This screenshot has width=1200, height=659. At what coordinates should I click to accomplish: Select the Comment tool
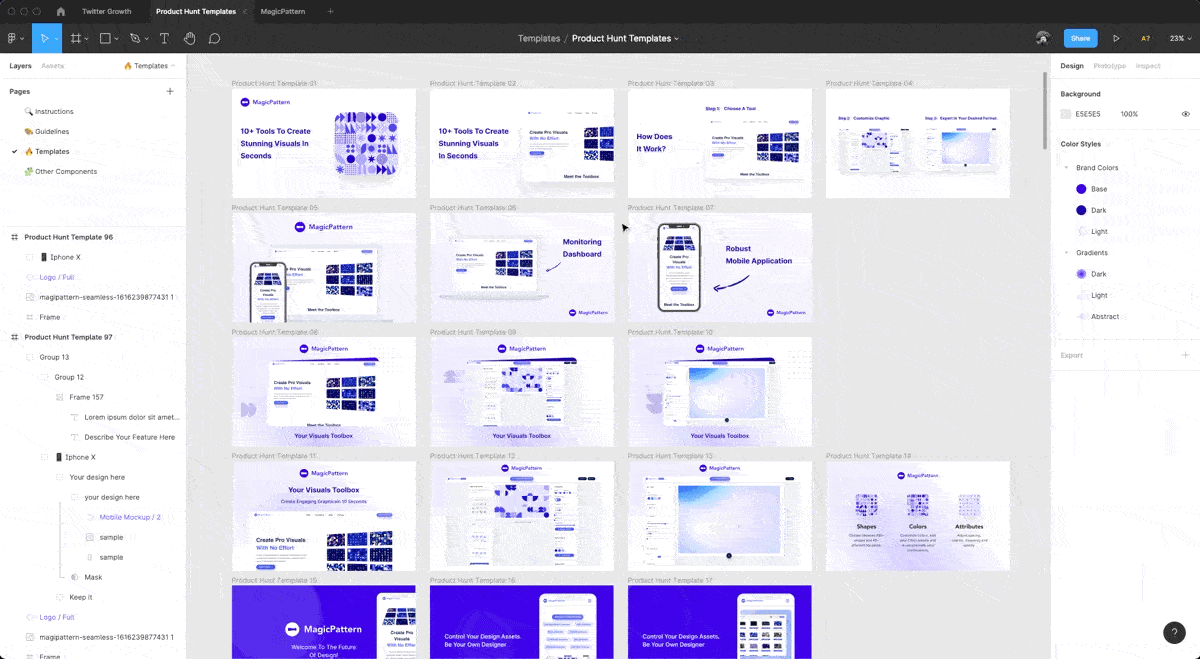pos(214,38)
